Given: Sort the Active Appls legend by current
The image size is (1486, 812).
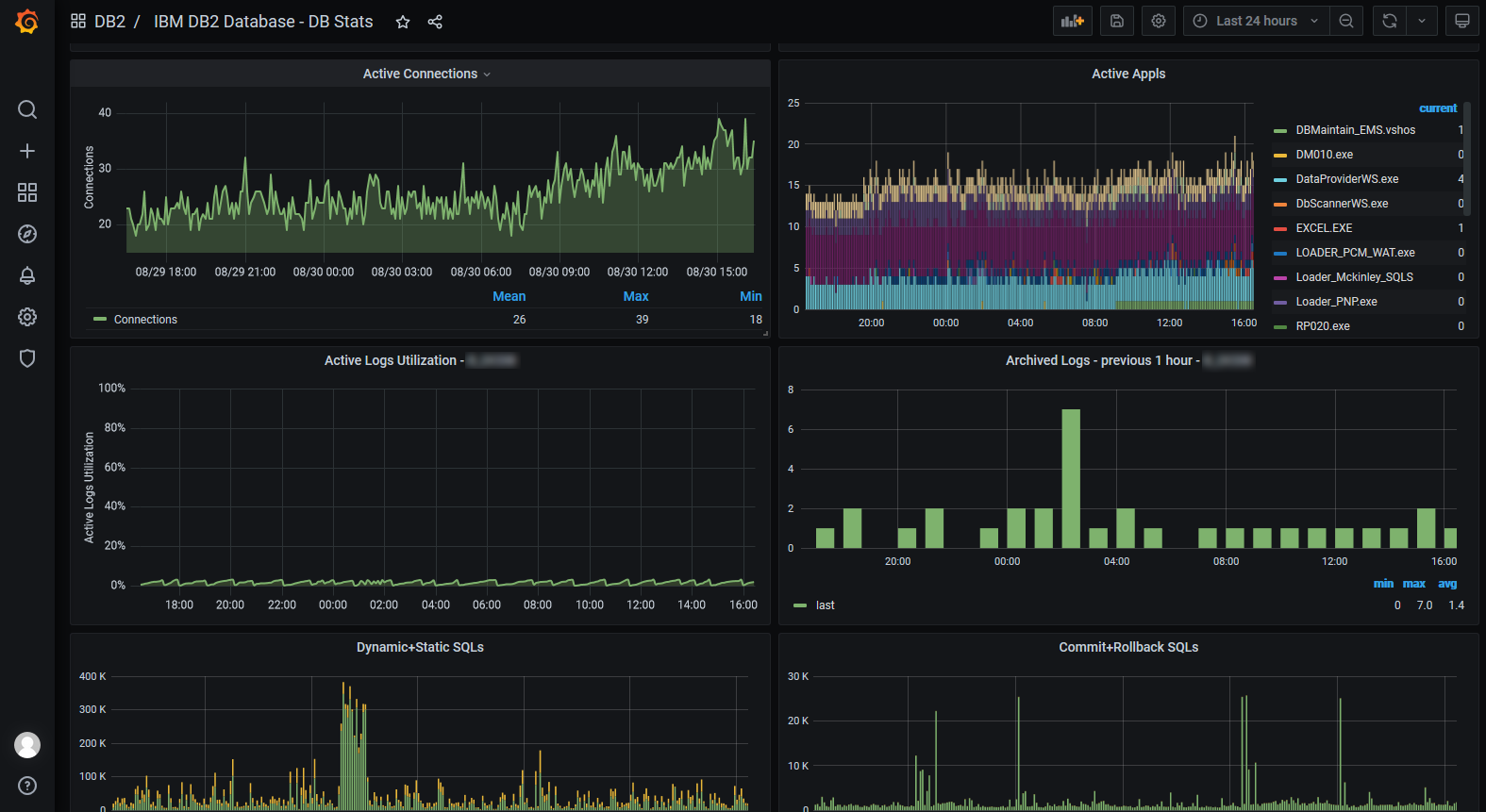Looking at the screenshot, I should (1438, 108).
